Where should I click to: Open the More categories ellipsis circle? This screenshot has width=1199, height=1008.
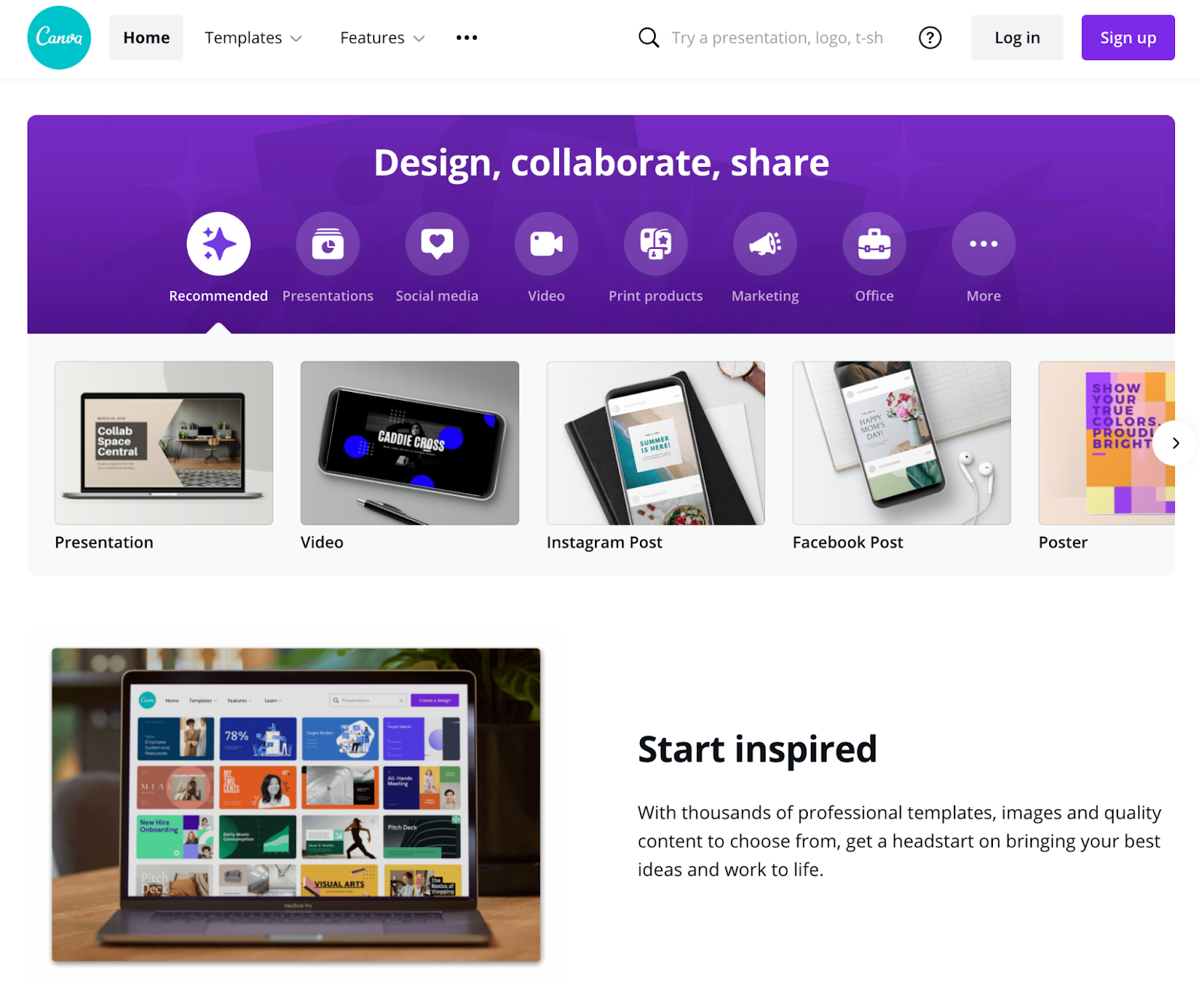(984, 244)
